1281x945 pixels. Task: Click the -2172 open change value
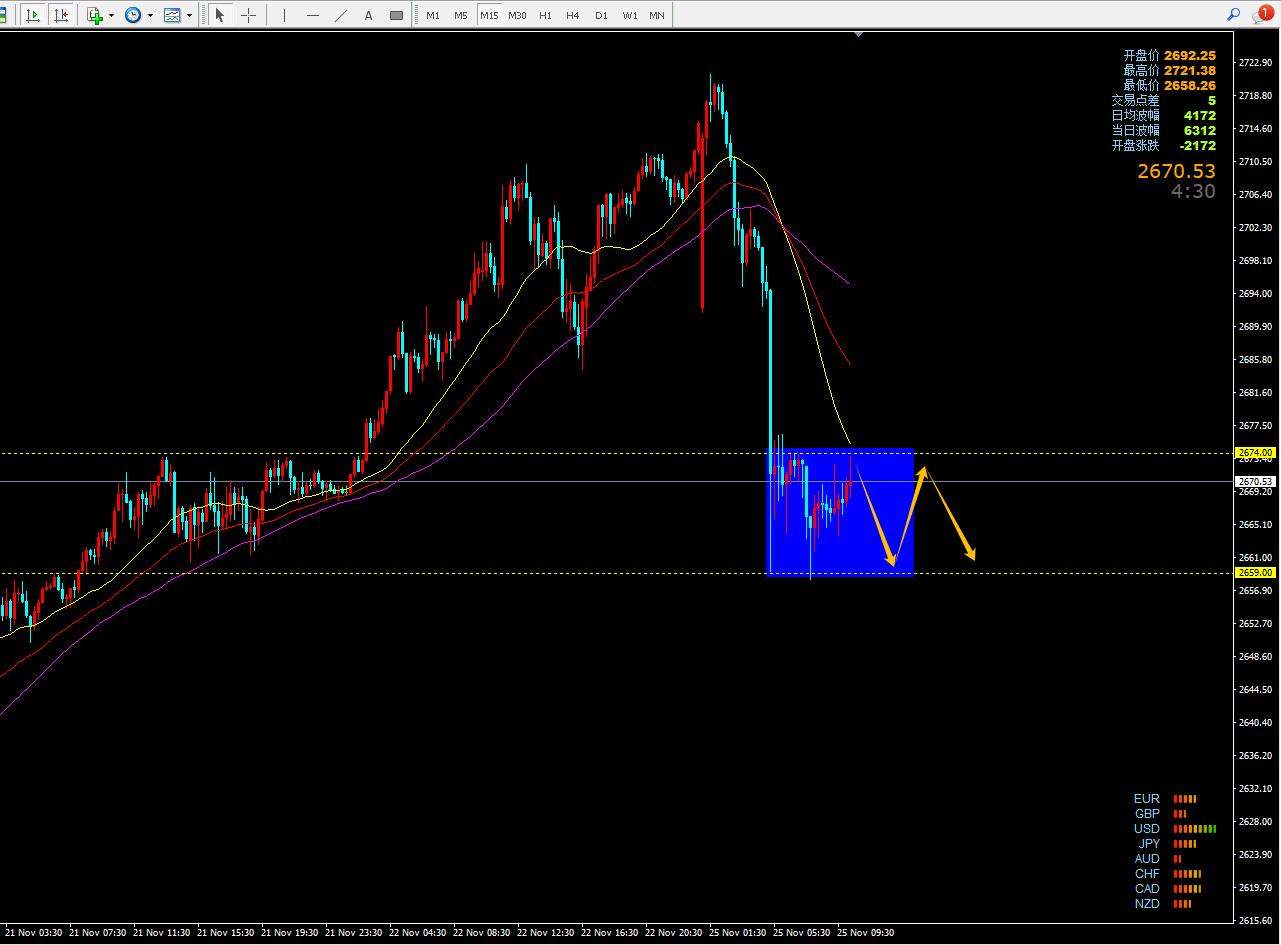[1198, 146]
